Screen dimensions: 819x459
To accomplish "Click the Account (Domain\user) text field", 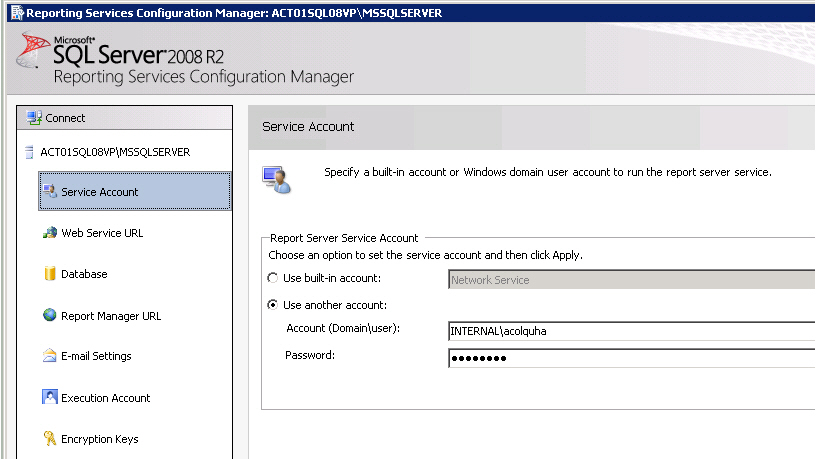I will tap(632, 331).
